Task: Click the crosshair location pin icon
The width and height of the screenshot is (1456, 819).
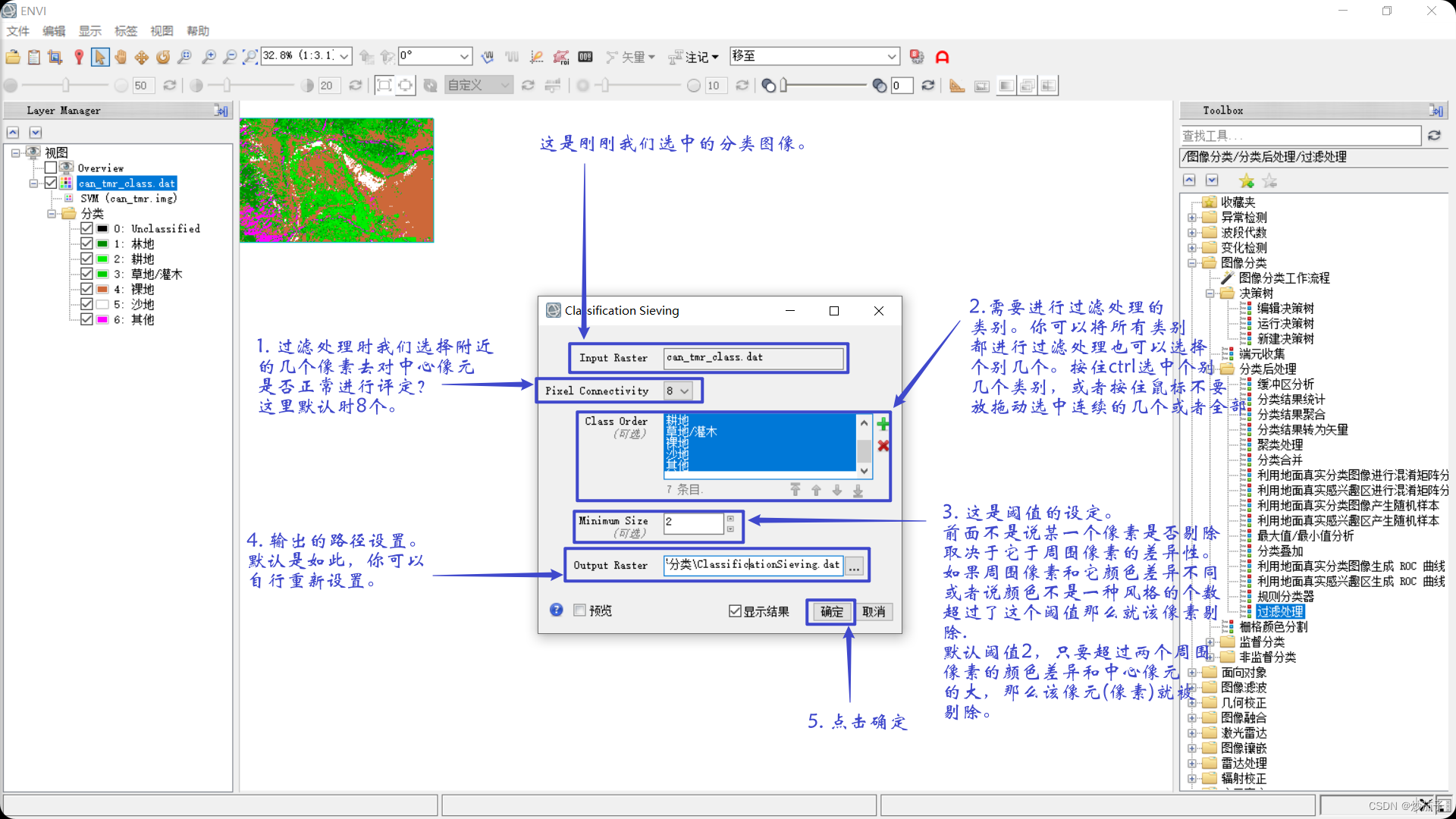Action: click(79, 57)
